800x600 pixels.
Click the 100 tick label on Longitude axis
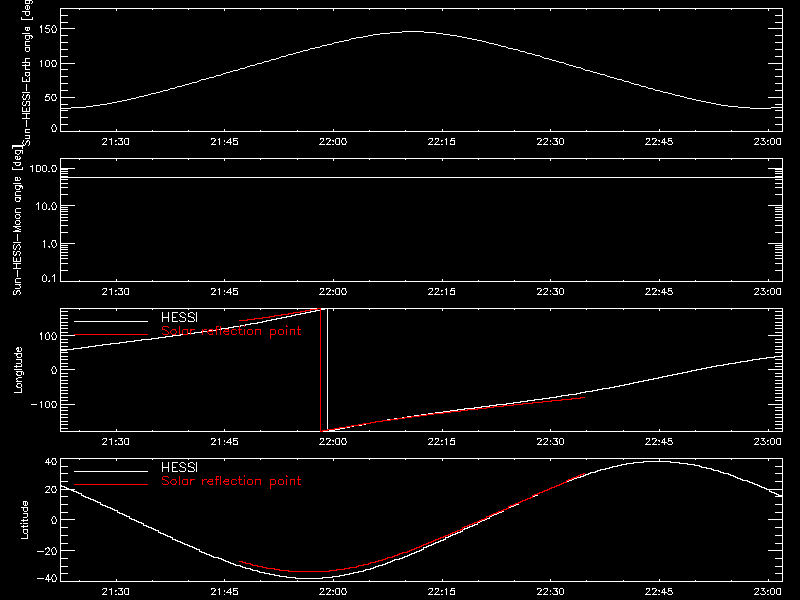(x=48, y=336)
